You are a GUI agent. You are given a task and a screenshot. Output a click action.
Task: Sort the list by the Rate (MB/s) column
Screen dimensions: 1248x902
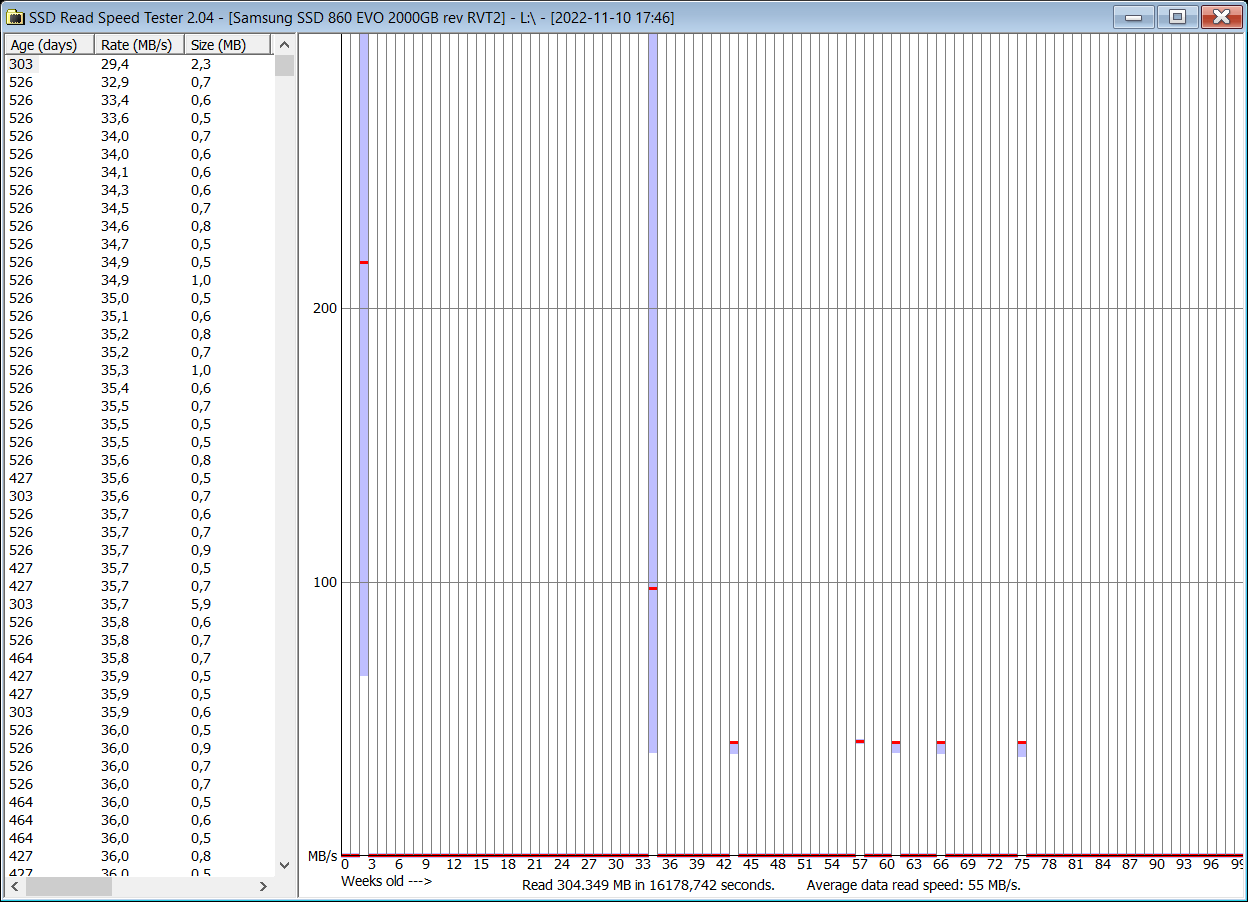coord(135,44)
